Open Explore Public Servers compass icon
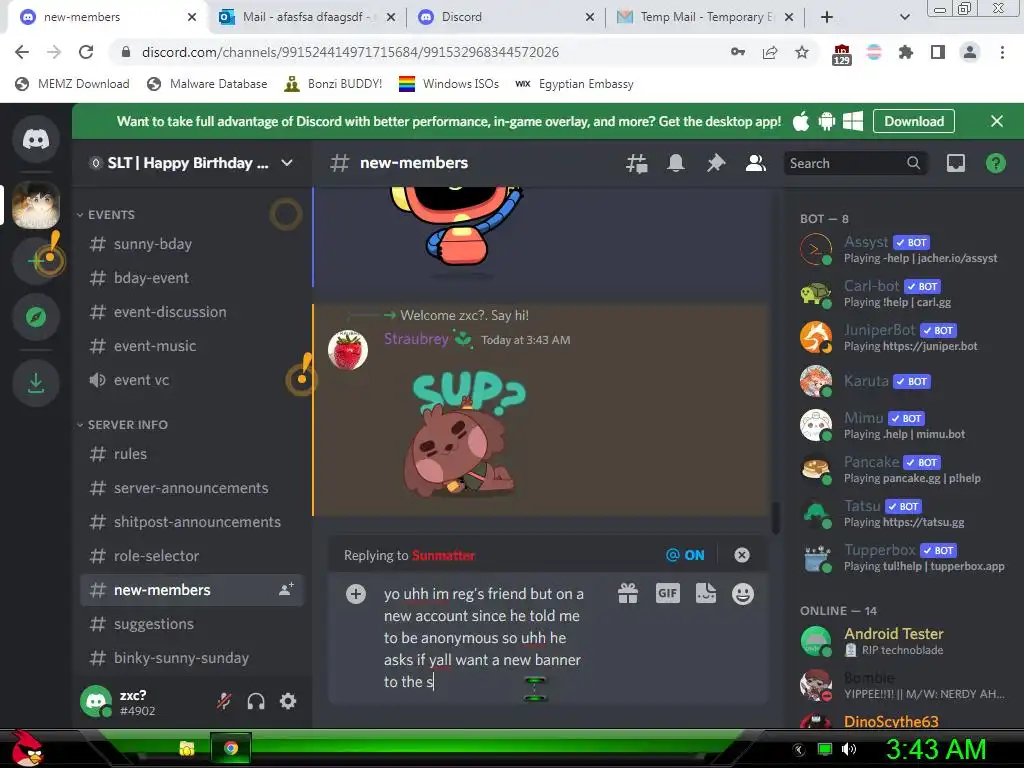1024x768 pixels. click(x=36, y=317)
